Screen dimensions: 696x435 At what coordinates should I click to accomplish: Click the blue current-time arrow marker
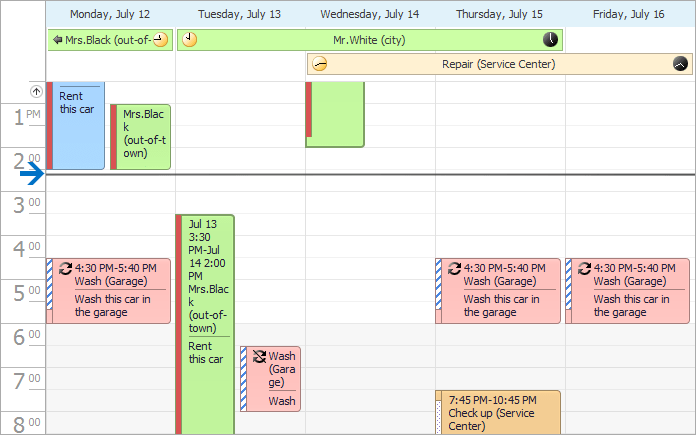pyautogui.click(x=32, y=174)
